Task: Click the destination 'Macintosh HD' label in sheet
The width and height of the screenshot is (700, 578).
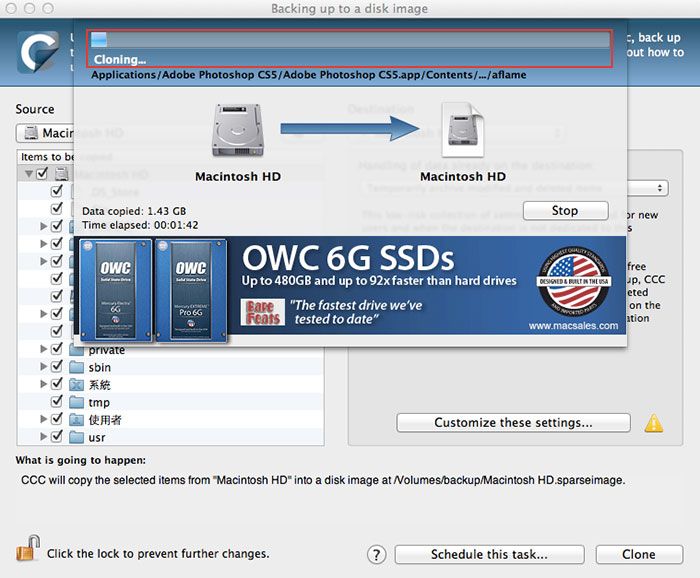Action: (463, 177)
